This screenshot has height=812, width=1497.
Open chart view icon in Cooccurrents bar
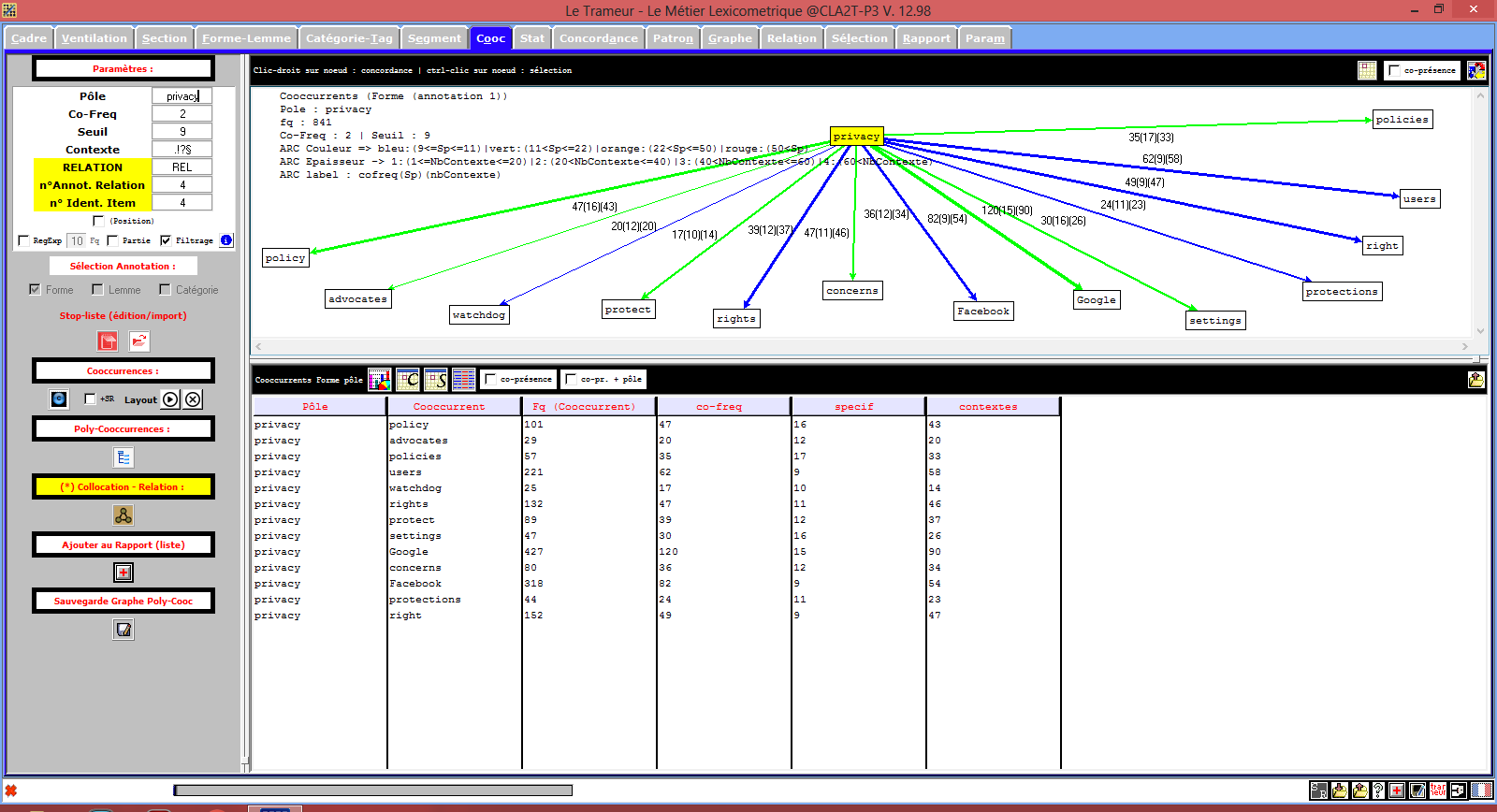380,379
